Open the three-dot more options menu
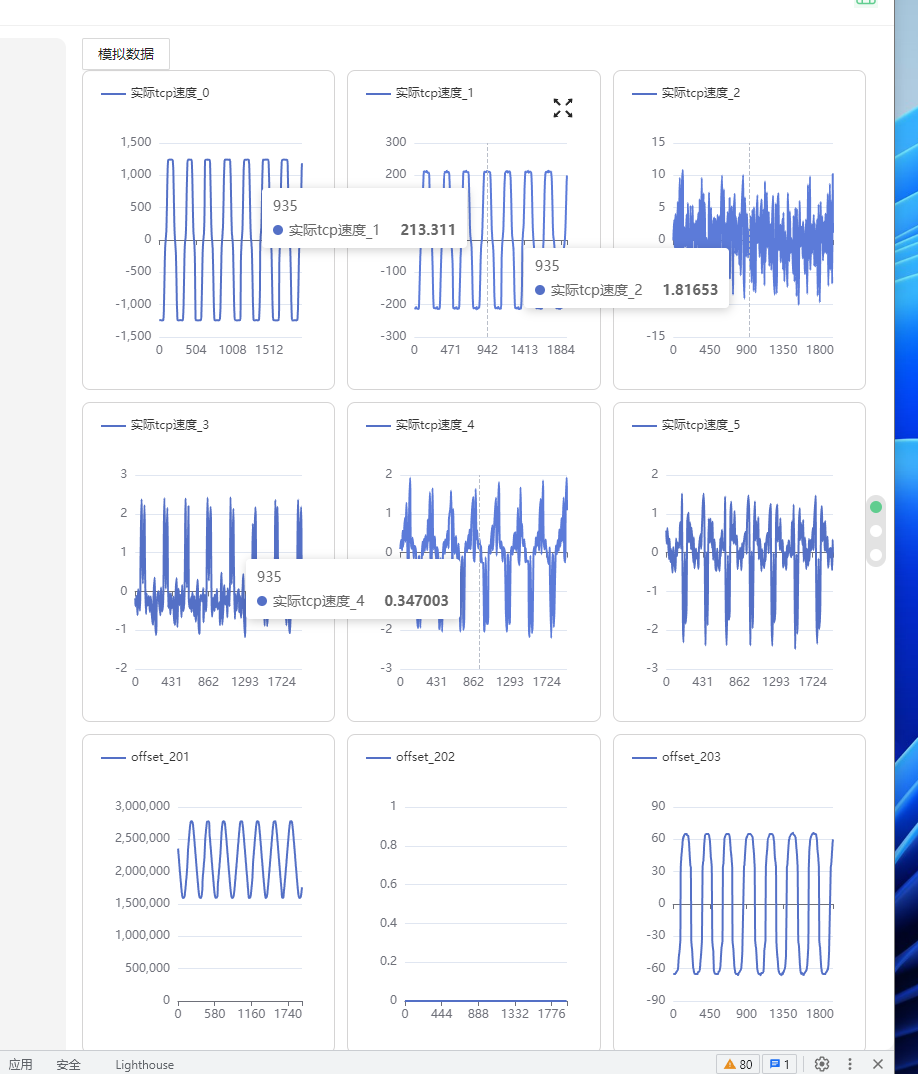The image size is (918, 1074). tap(851, 1064)
